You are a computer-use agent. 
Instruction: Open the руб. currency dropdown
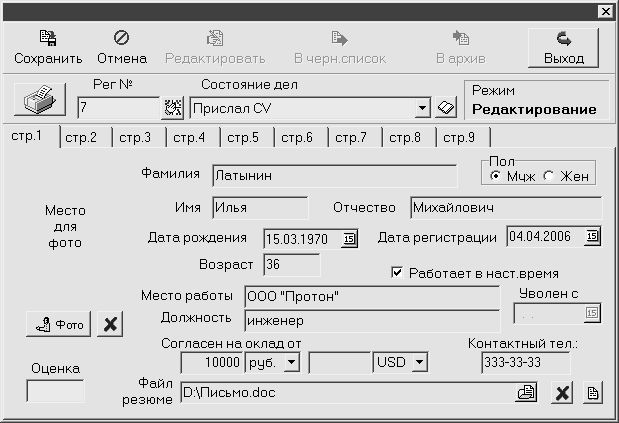coord(292,362)
